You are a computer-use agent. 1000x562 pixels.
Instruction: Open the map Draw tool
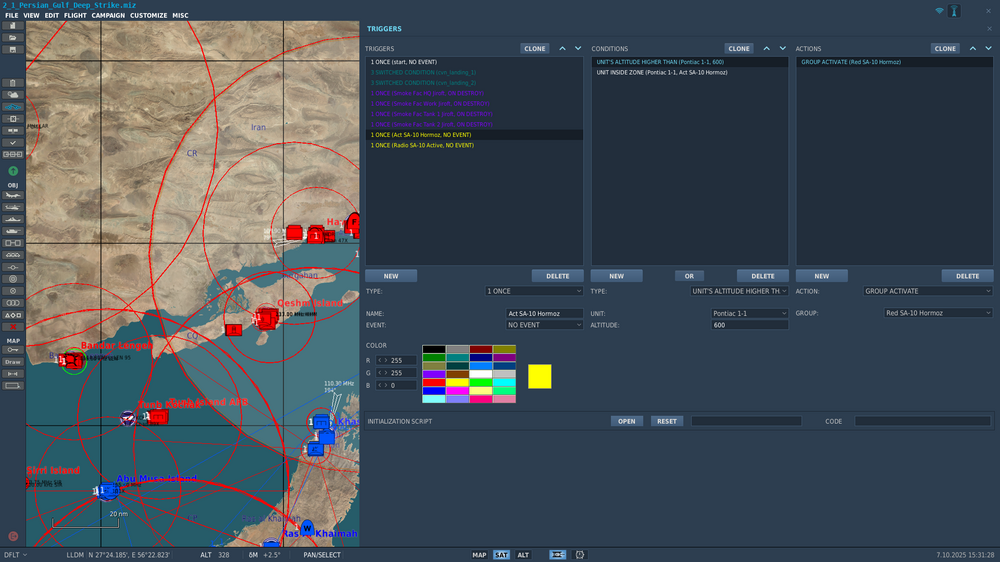click(13, 362)
